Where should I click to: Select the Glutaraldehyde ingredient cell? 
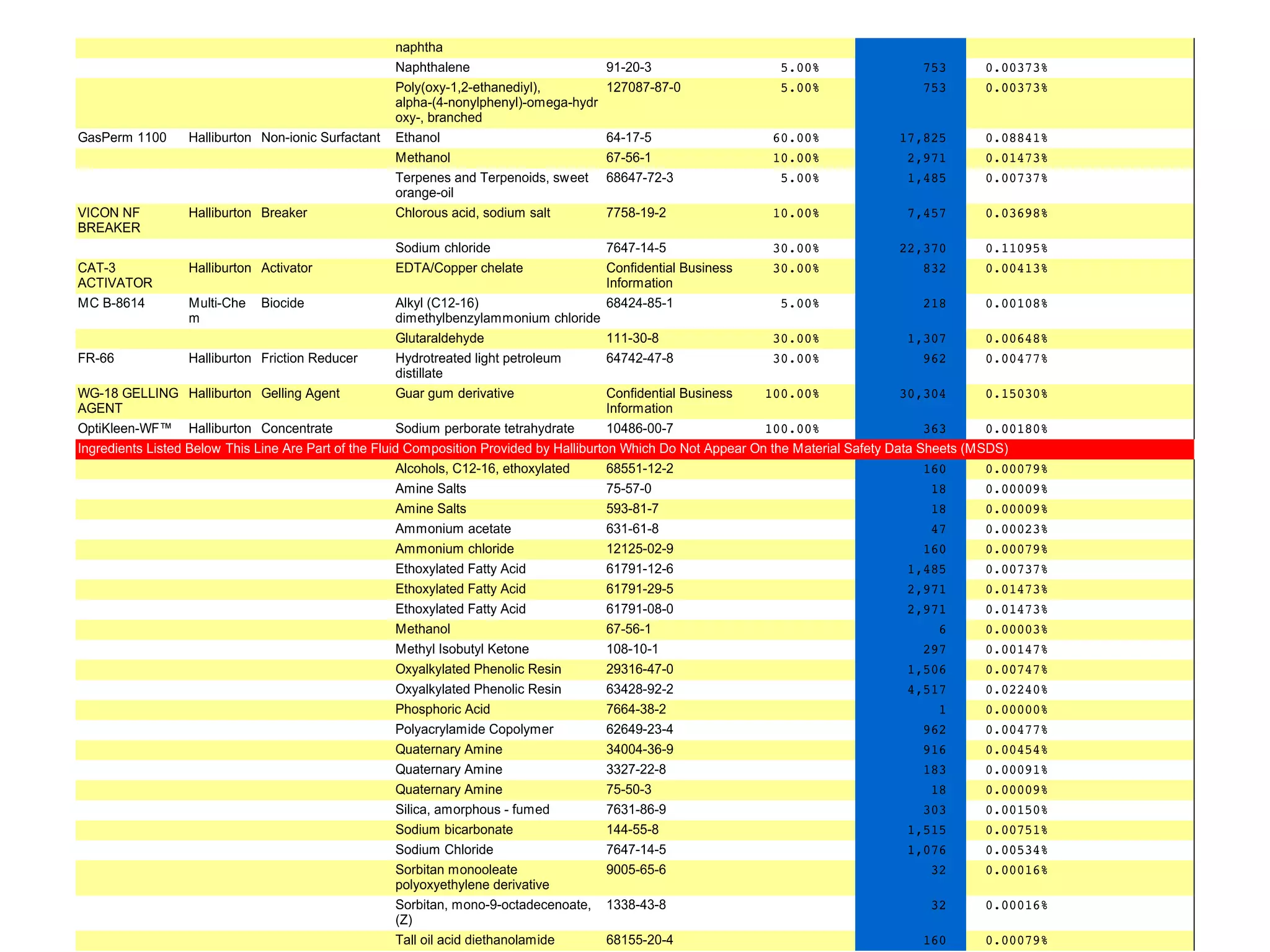(x=440, y=338)
